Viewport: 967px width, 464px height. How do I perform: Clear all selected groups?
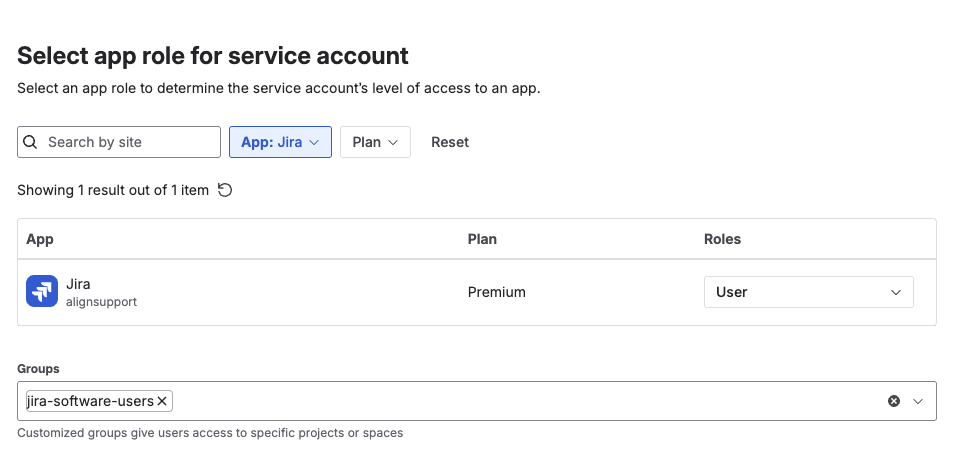click(x=894, y=401)
